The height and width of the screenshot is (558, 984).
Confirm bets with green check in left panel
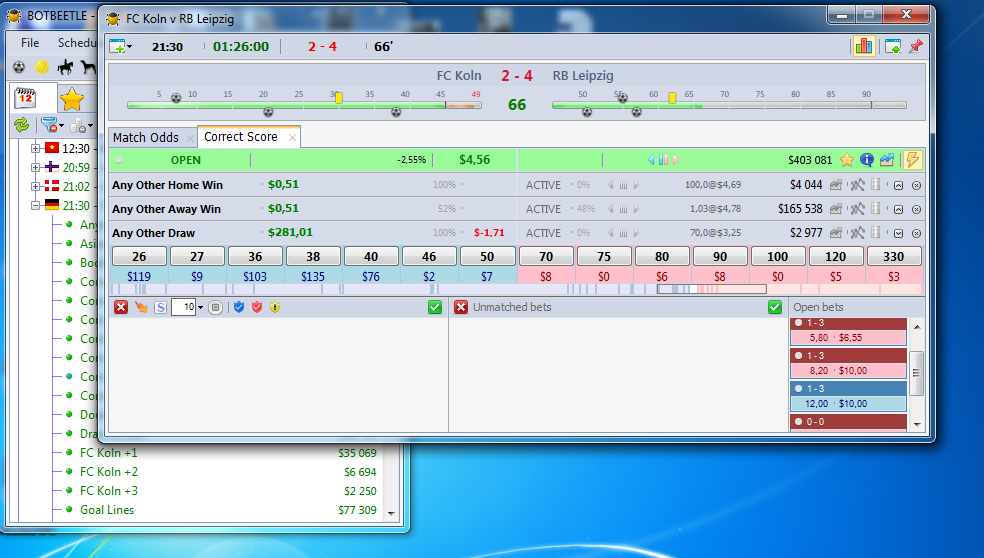point(435,307)
